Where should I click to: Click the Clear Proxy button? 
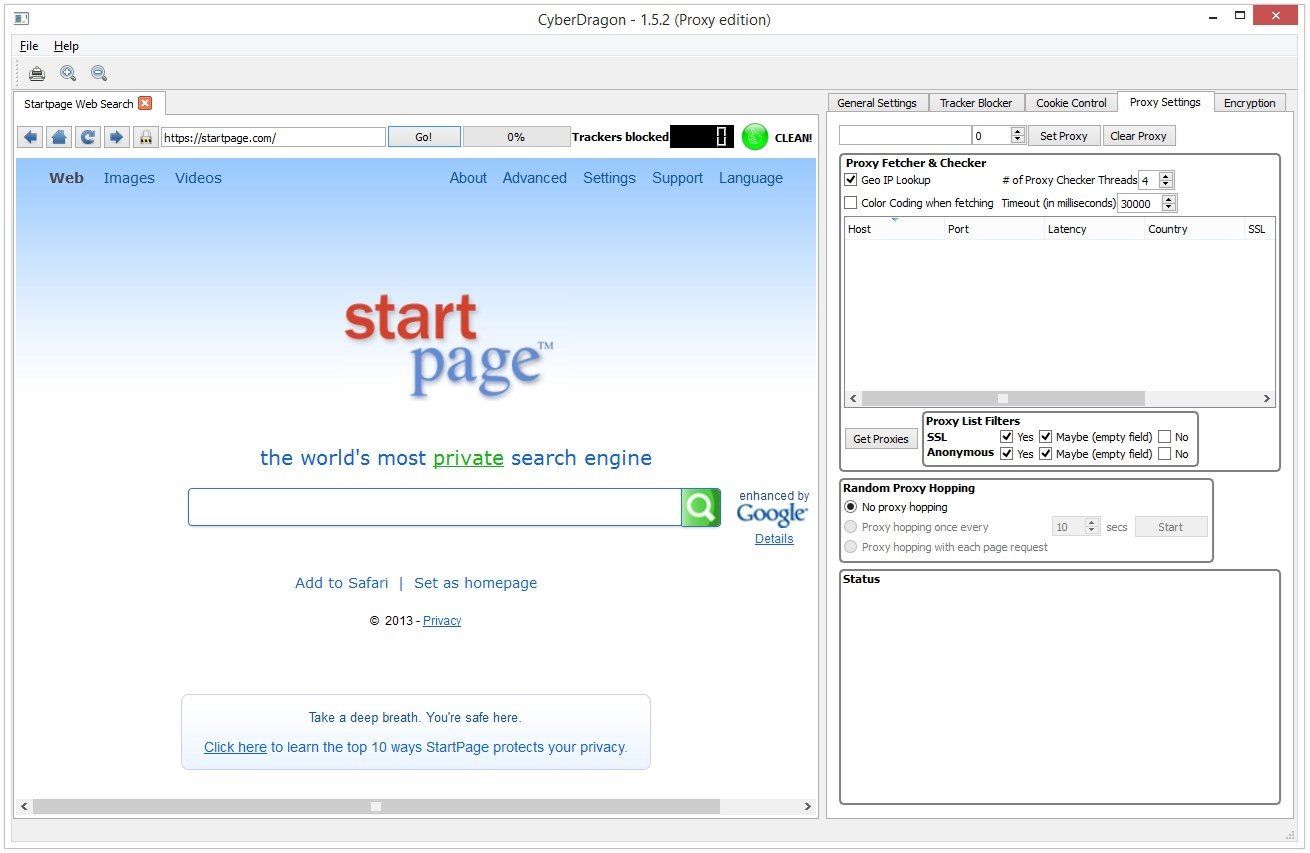point(1138,136)
